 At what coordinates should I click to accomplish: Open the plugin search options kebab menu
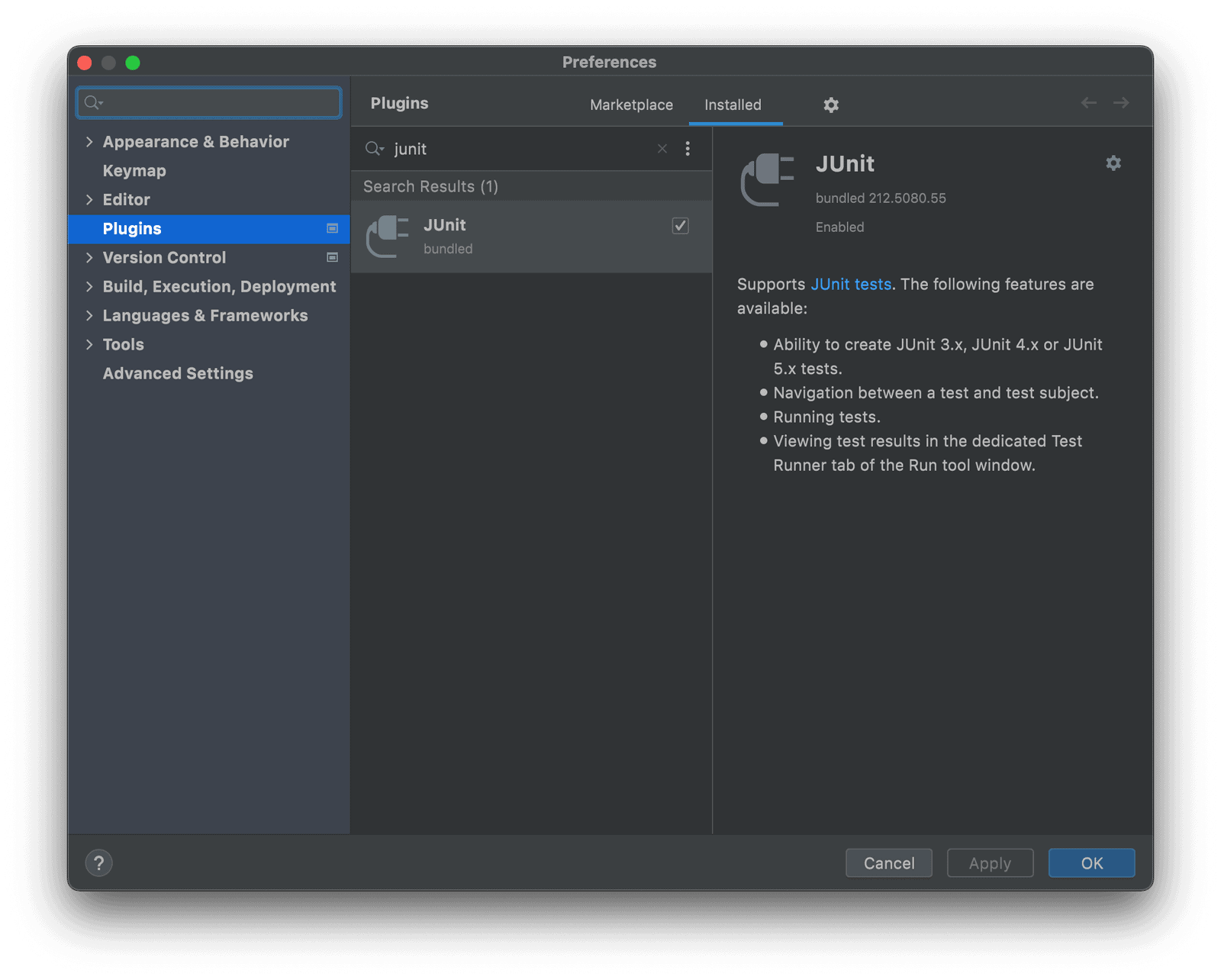coord(688,149)
